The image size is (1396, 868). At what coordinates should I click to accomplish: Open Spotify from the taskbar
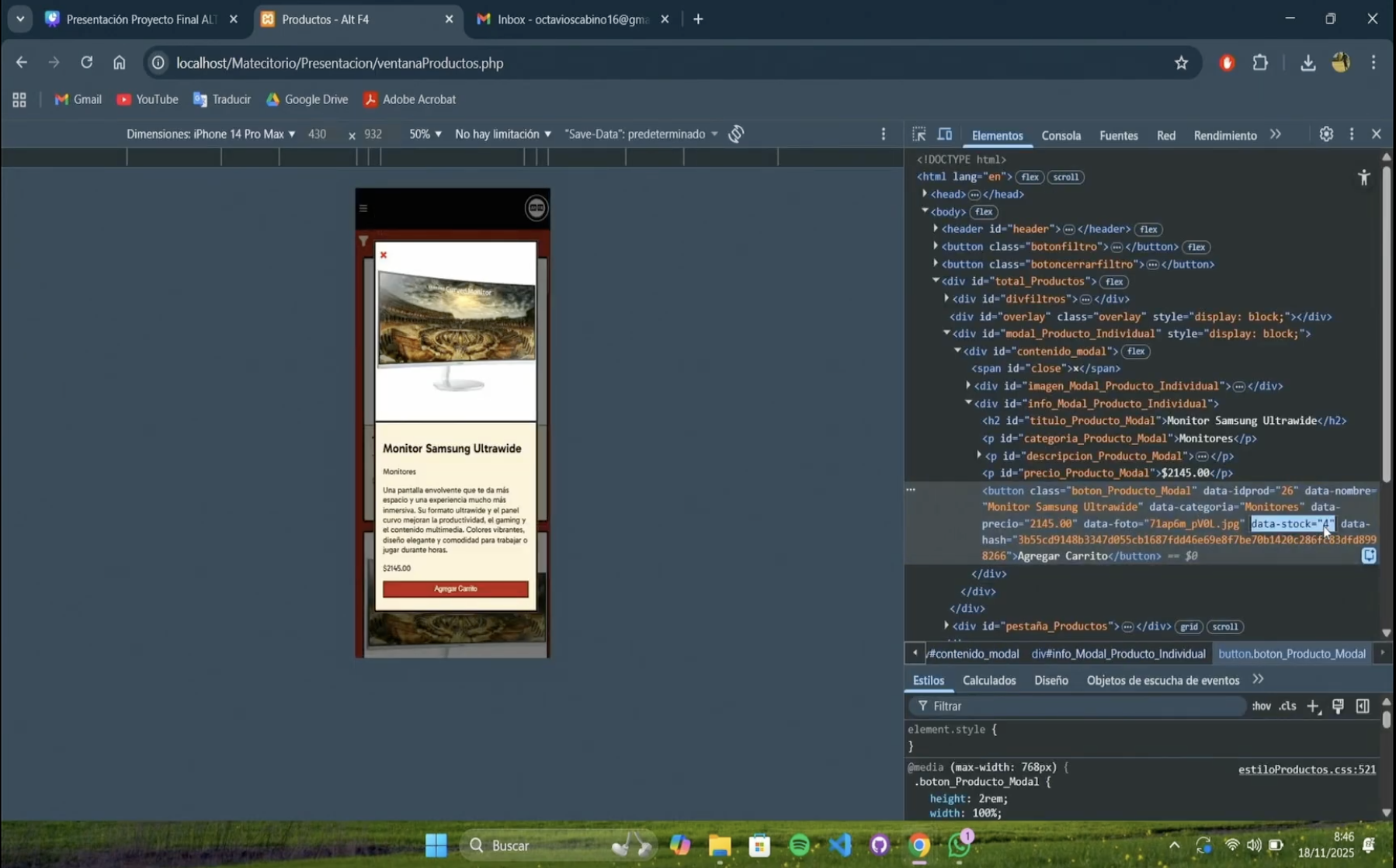[799, 845]
